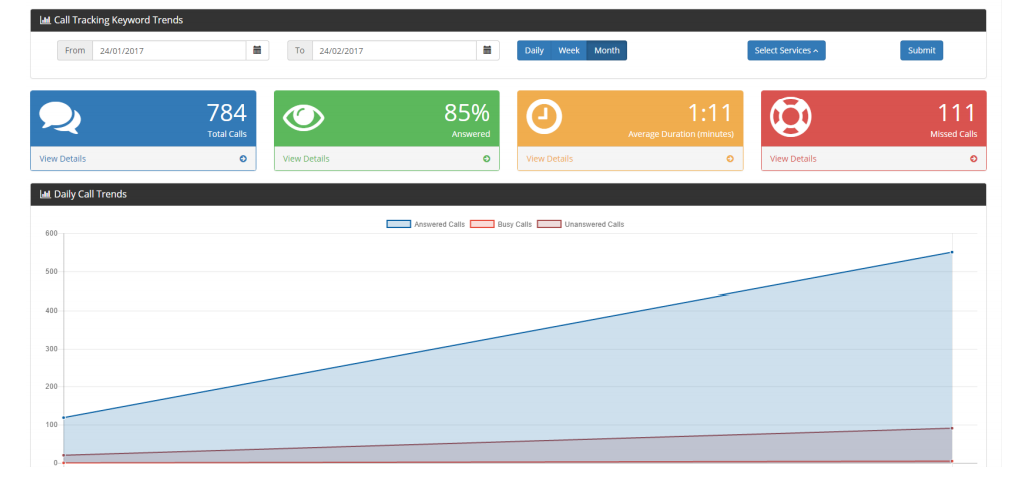Submit the selected date range
The width and height of the screenshot is (1031, 487).
[921, 51]
